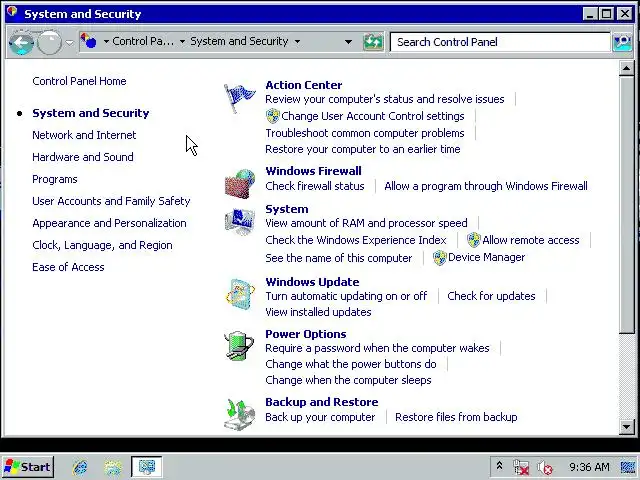Click the shield icon beside Allow remote access
Viewport: 640px width, 480px height.
[473, 240]
